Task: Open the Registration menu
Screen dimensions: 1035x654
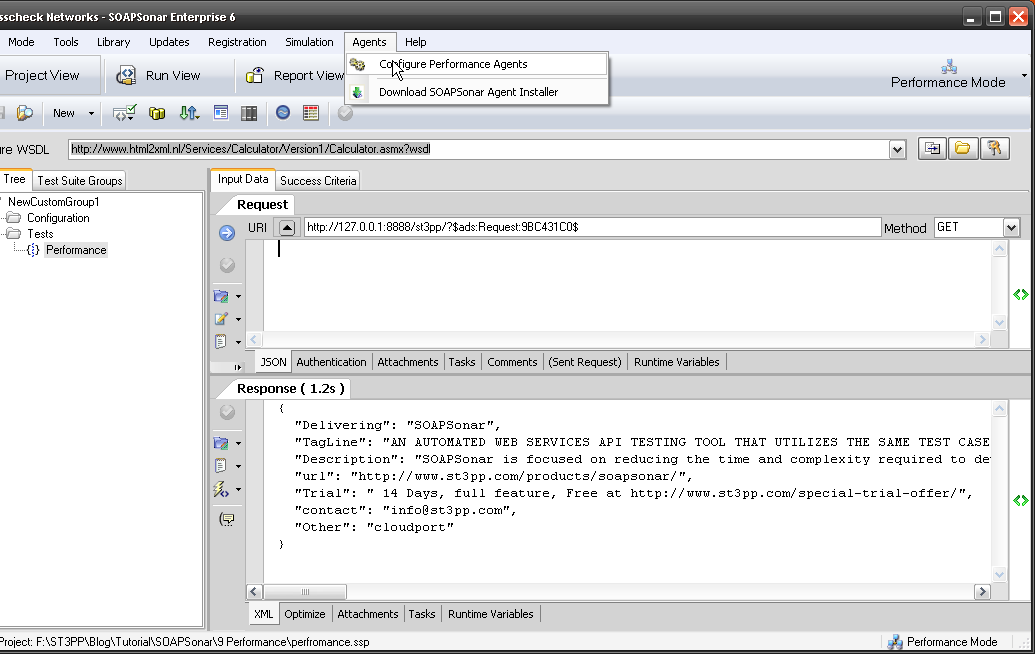Action: 237,42
